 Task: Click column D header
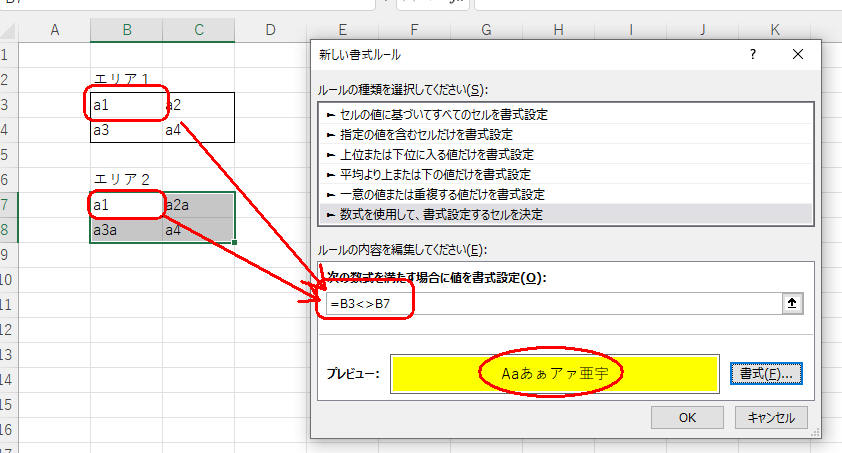[270, 31]
